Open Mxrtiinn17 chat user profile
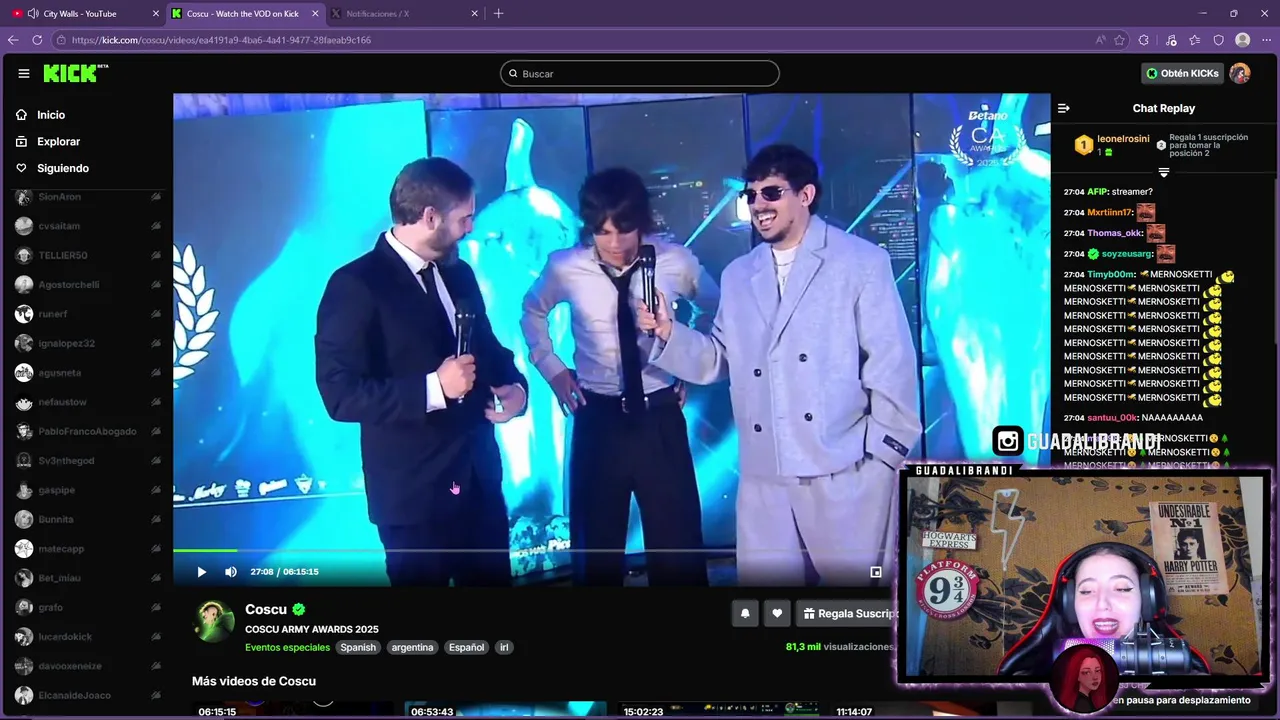1280x720 pixels. tap(1109, 213)
